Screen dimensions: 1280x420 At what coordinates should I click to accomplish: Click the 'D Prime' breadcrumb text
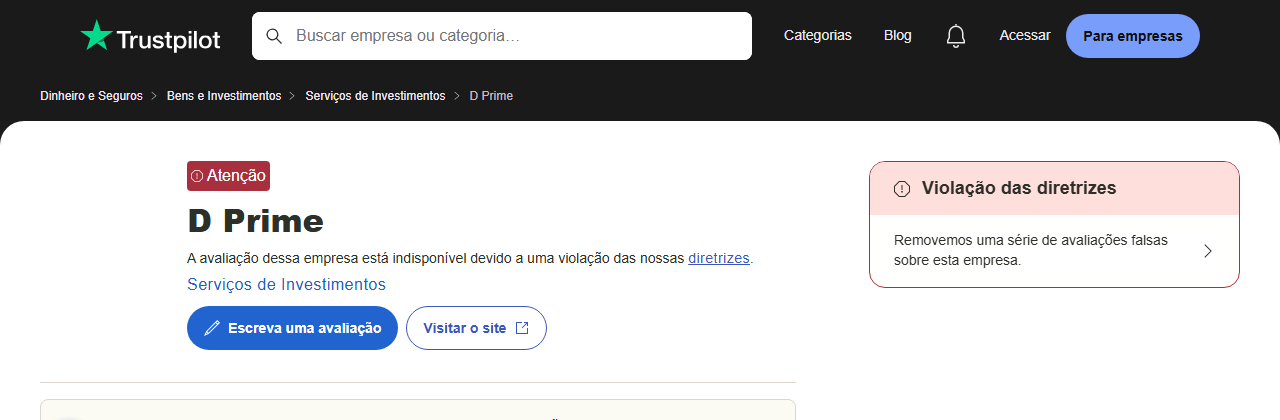pos(491,95)
